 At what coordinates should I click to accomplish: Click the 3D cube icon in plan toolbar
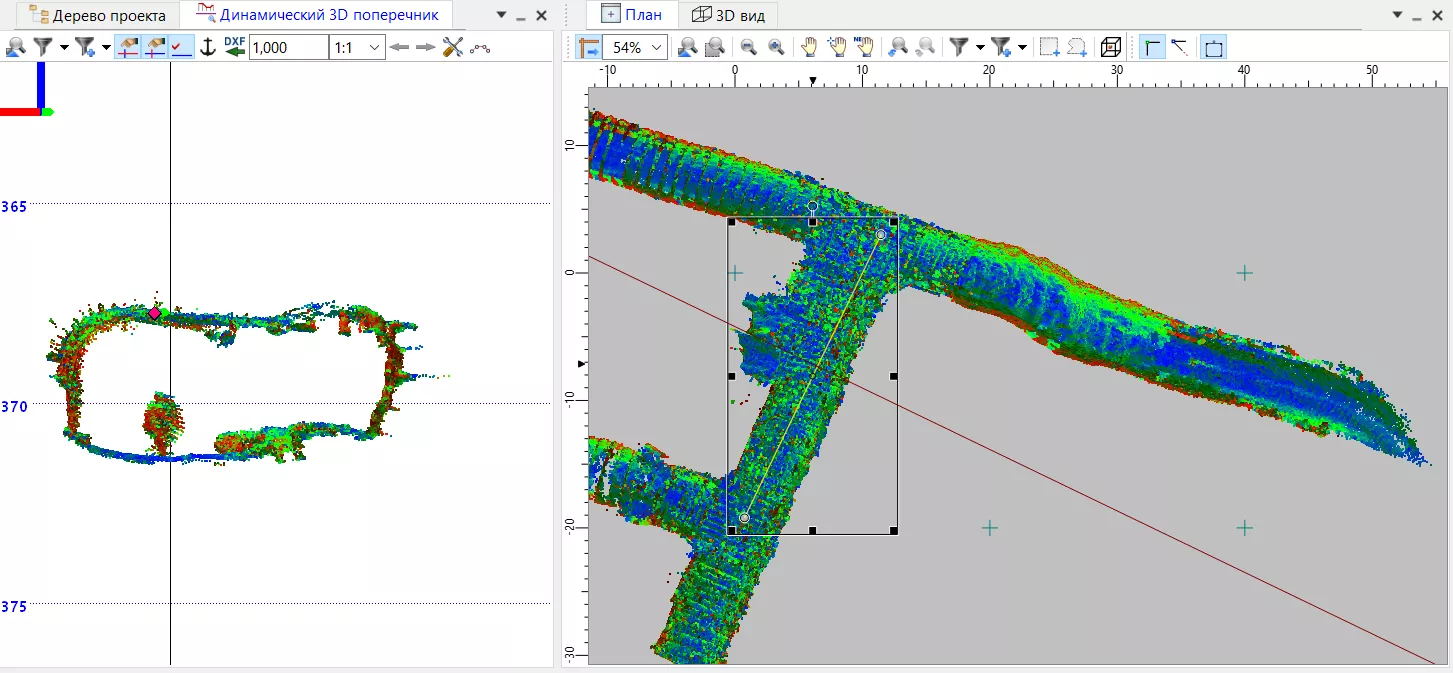[1110, 47]
